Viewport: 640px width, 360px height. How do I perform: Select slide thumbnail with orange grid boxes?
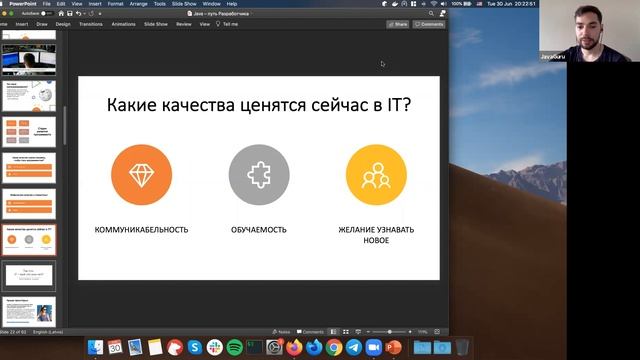29,132
